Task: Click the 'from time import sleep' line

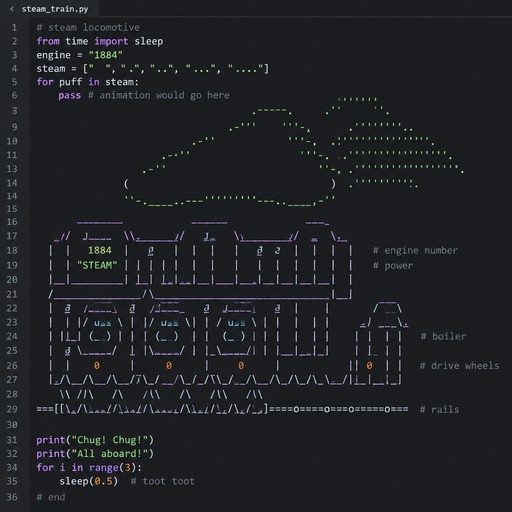Action: click(100, 41)
